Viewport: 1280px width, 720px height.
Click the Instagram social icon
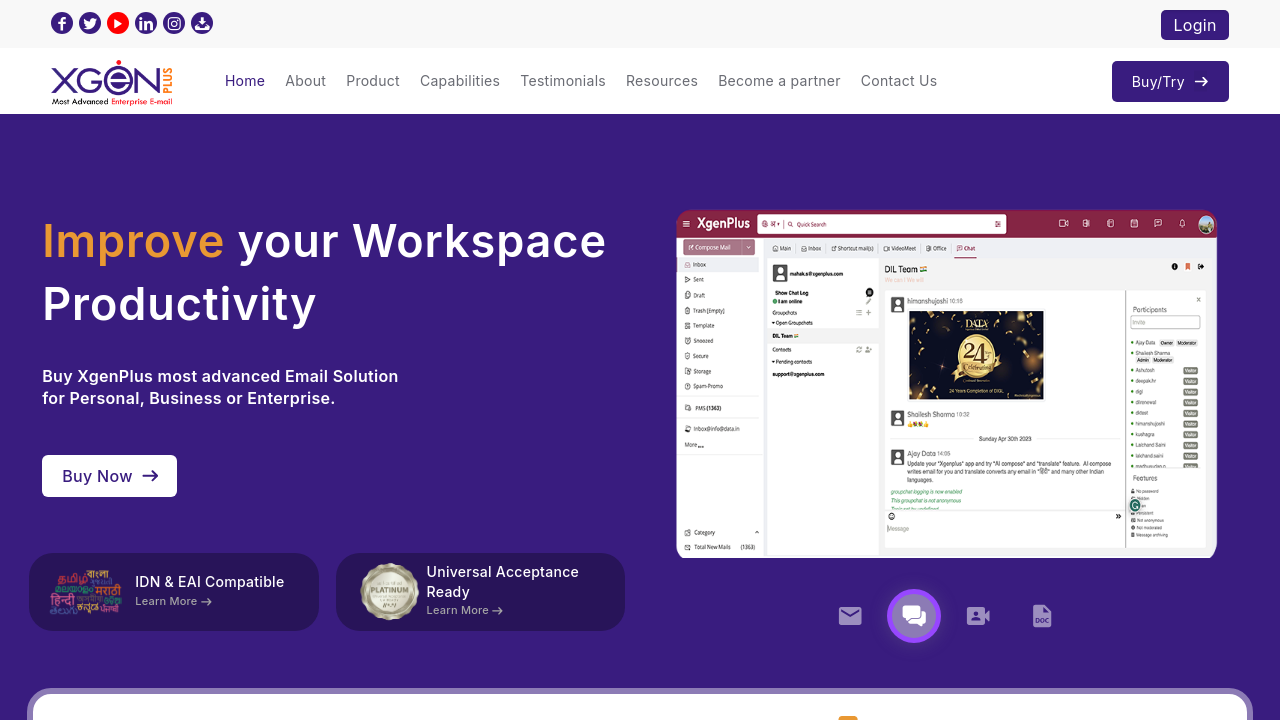[x=174, y=23]
